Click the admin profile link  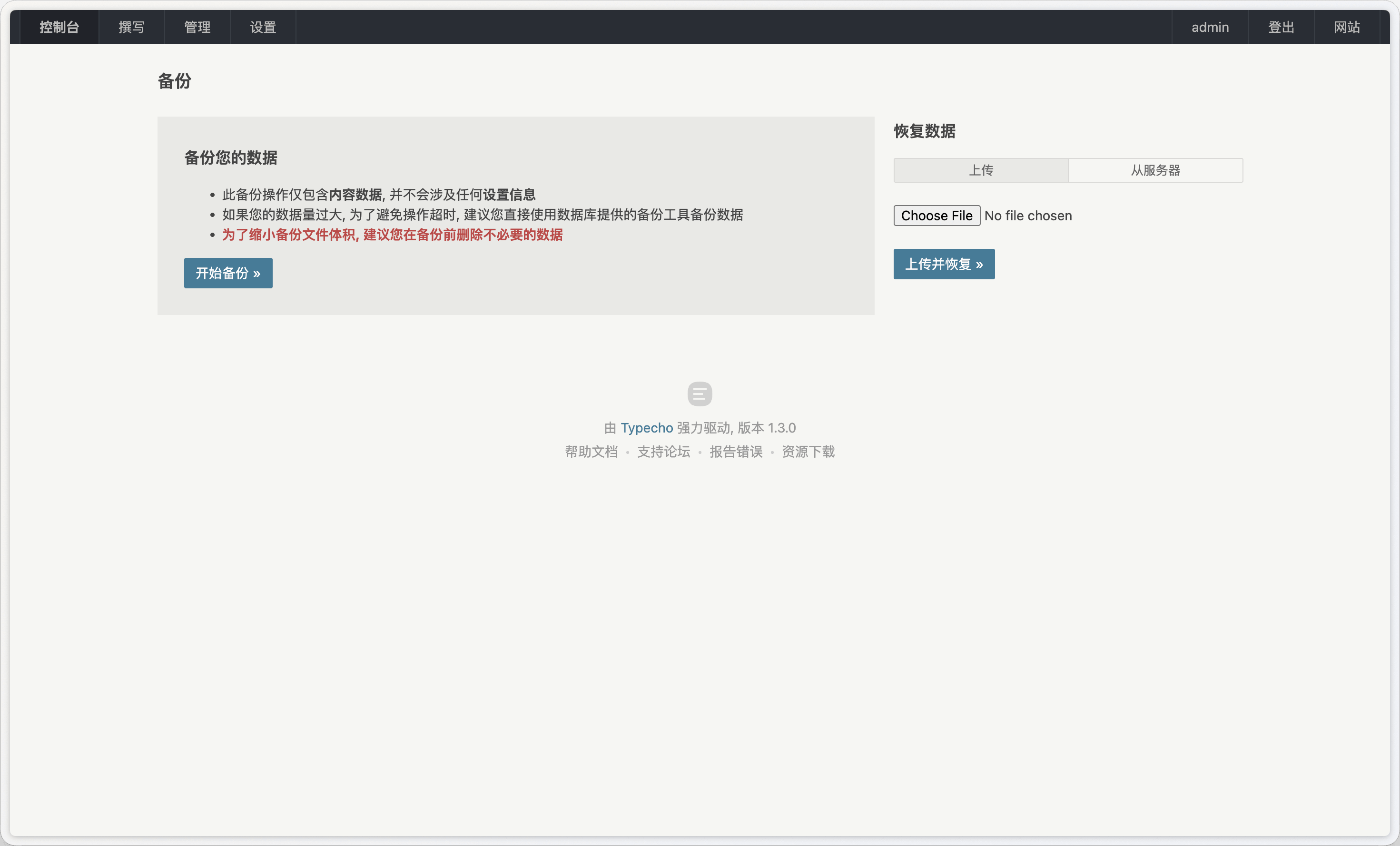[x=1210, y=27]
